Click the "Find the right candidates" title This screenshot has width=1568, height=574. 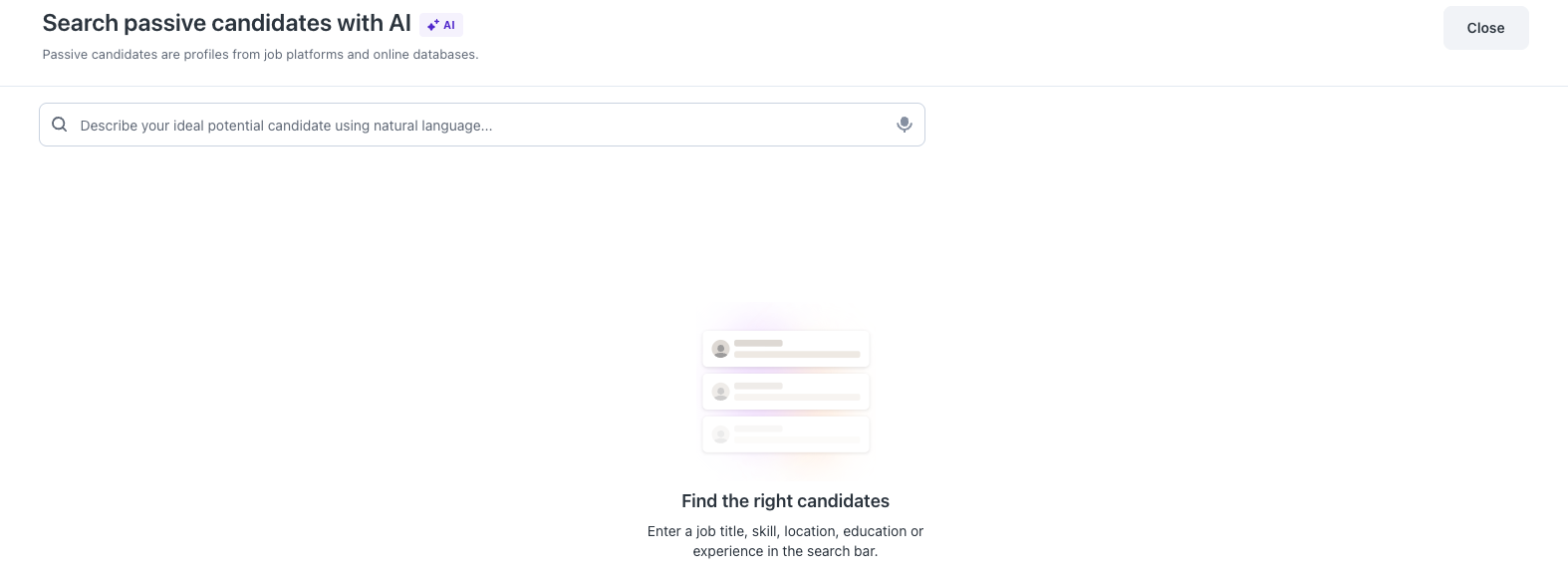785,501
